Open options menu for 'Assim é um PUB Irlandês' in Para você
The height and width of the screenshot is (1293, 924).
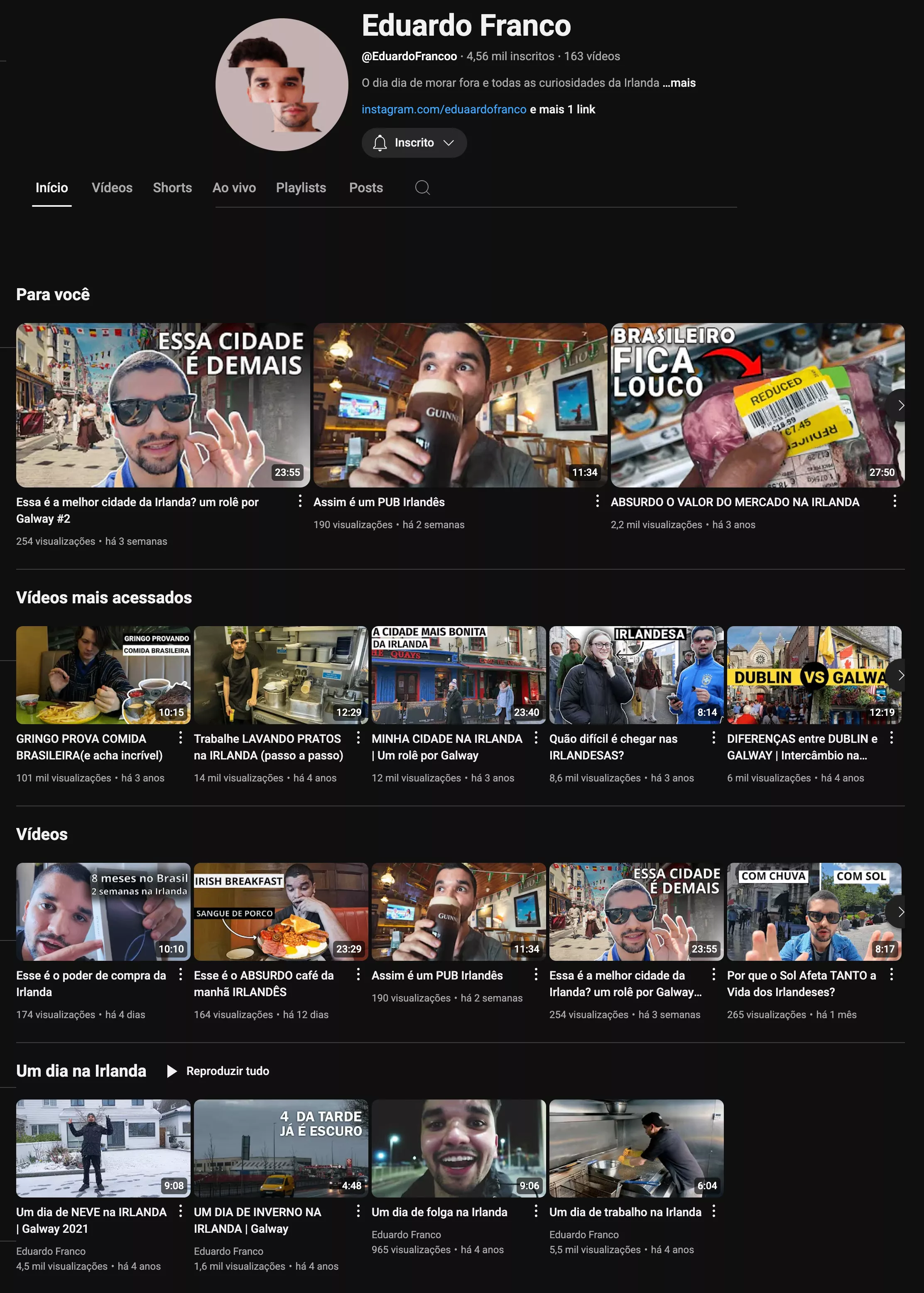pyautogui.click(x=597, y=501)
